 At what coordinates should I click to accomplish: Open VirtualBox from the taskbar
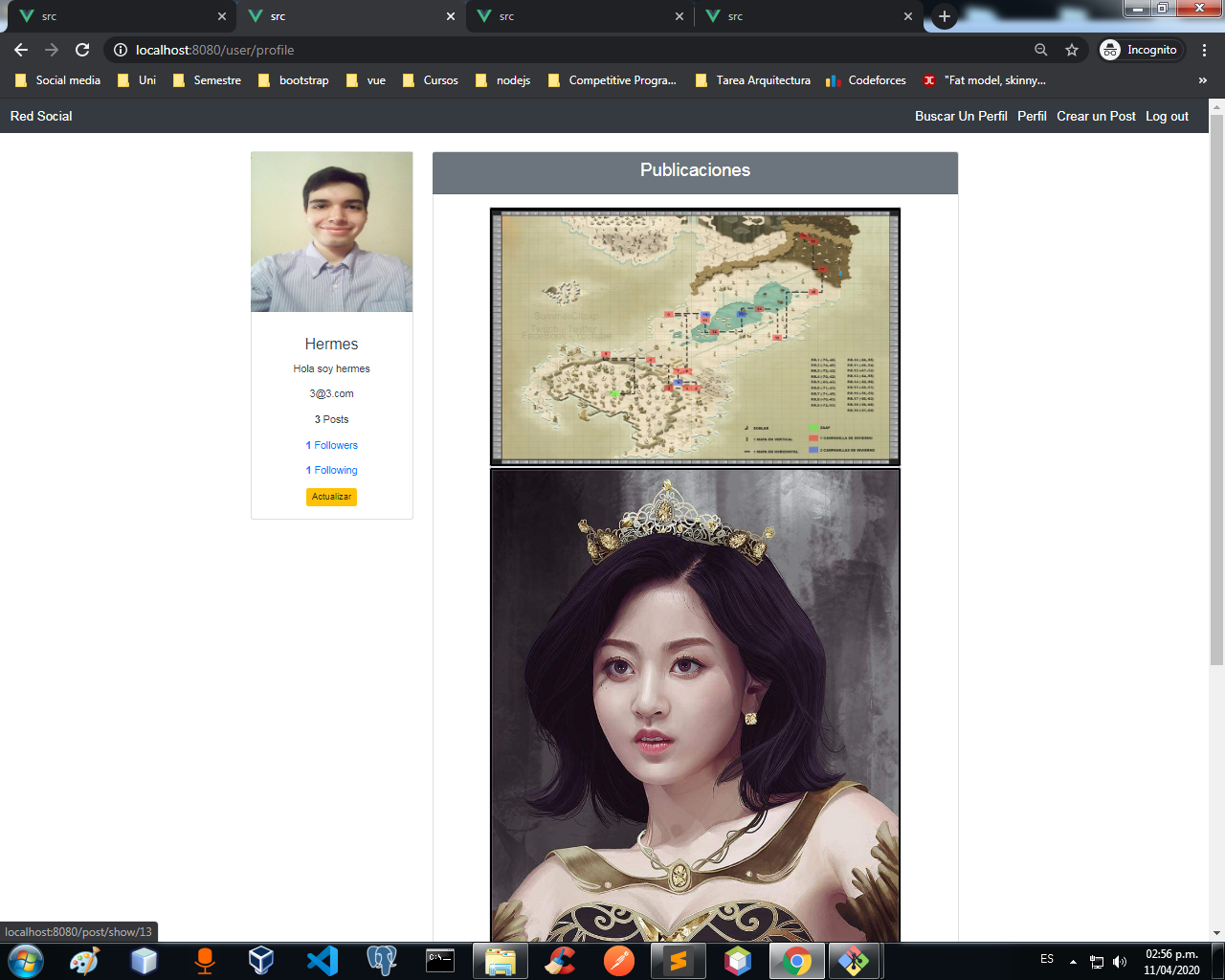tap(261, 961)
